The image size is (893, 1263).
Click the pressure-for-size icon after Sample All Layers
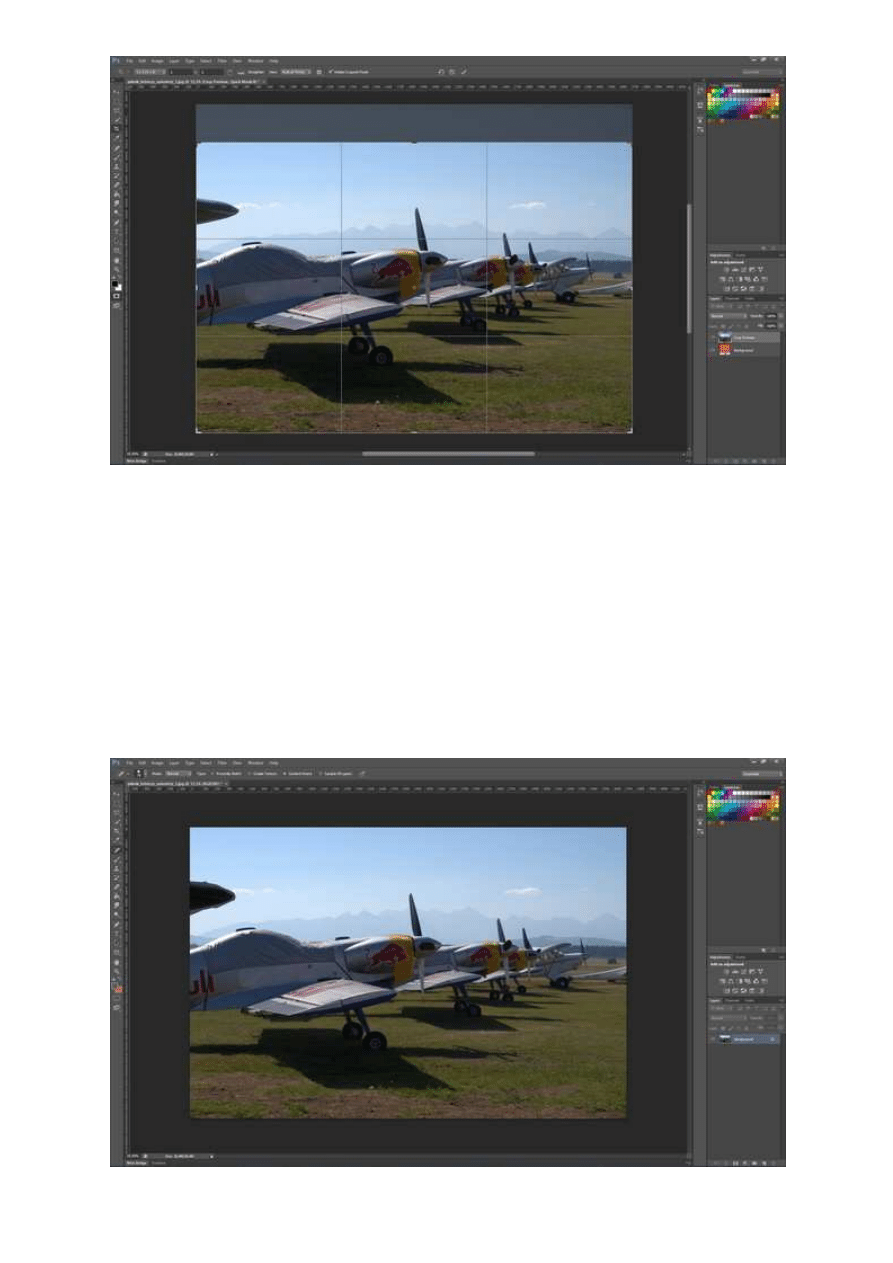pyautogui.click(x=361, y=774)
